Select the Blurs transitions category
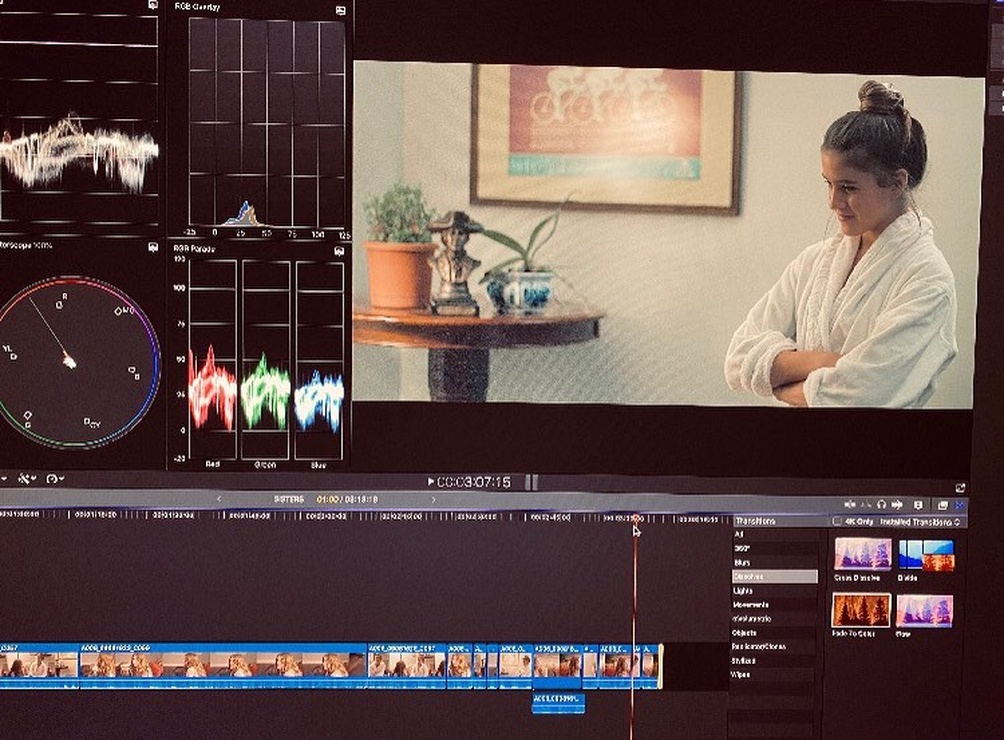This screenshot has width=1004, height=740. 742,563
